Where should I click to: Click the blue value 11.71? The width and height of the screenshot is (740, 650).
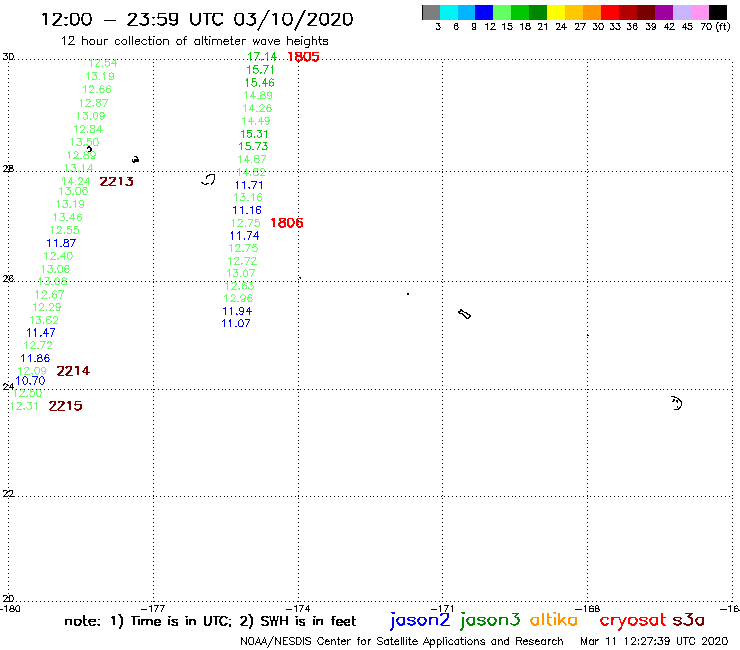click(249, 186)
